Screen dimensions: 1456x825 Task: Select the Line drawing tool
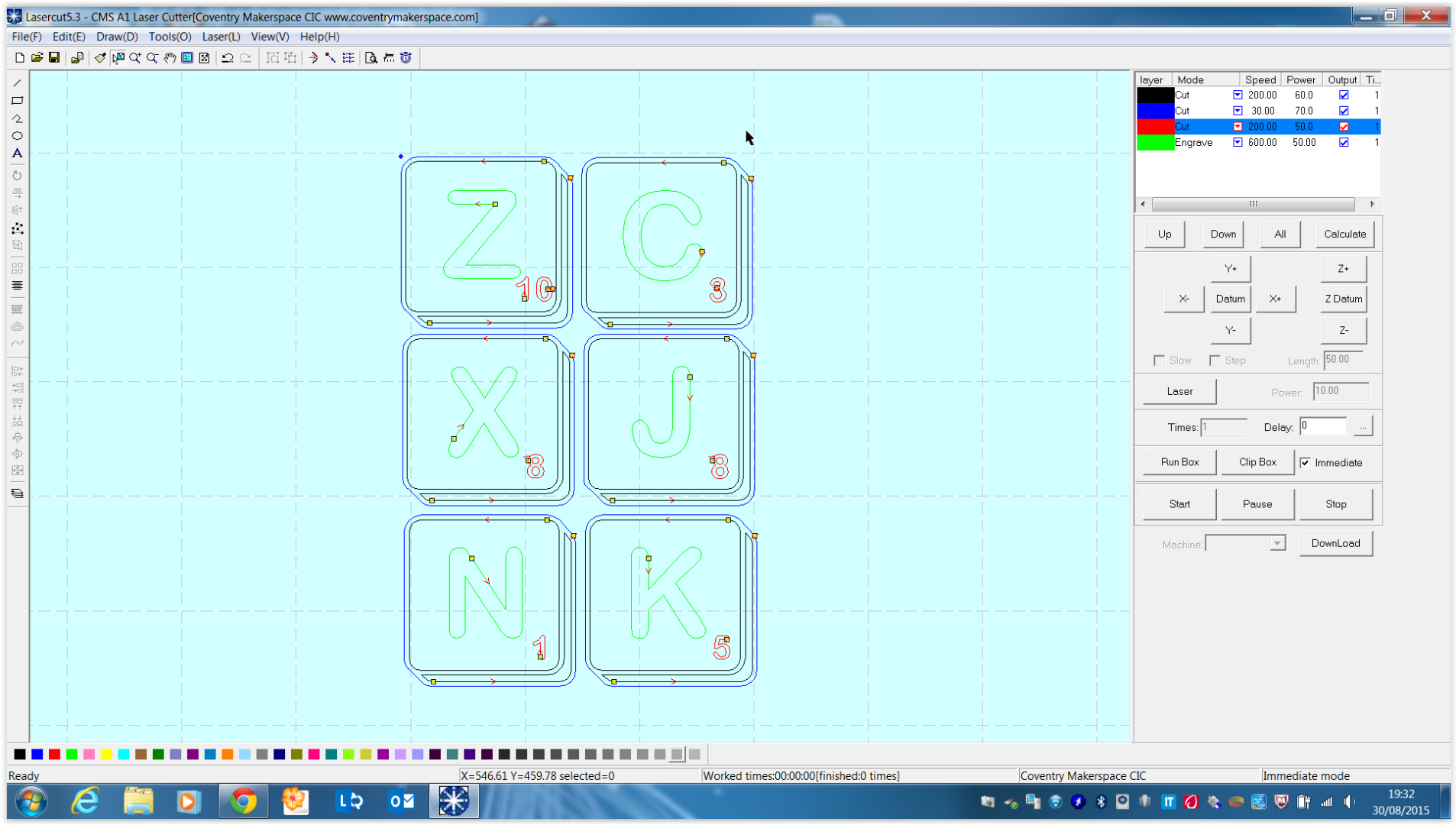[x=17, y=82]
